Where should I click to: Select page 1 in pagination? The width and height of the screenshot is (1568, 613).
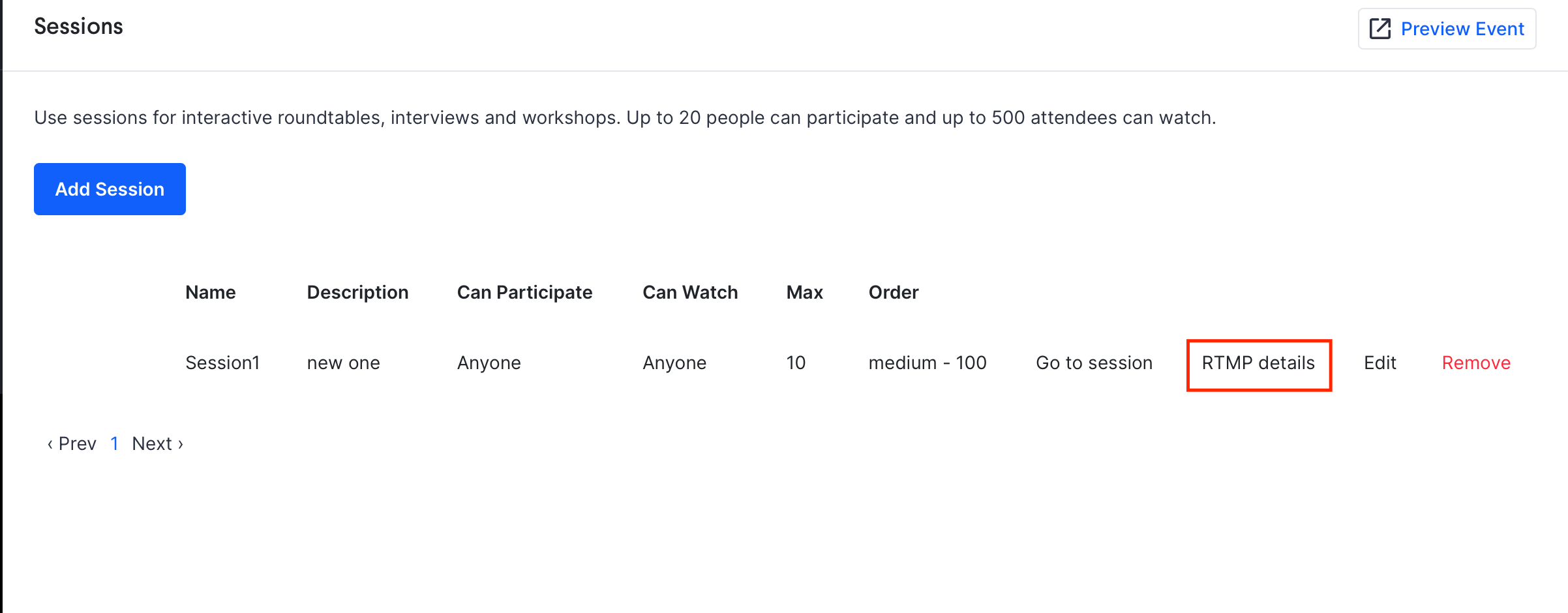pyautogui.click(x=114, y=443)
